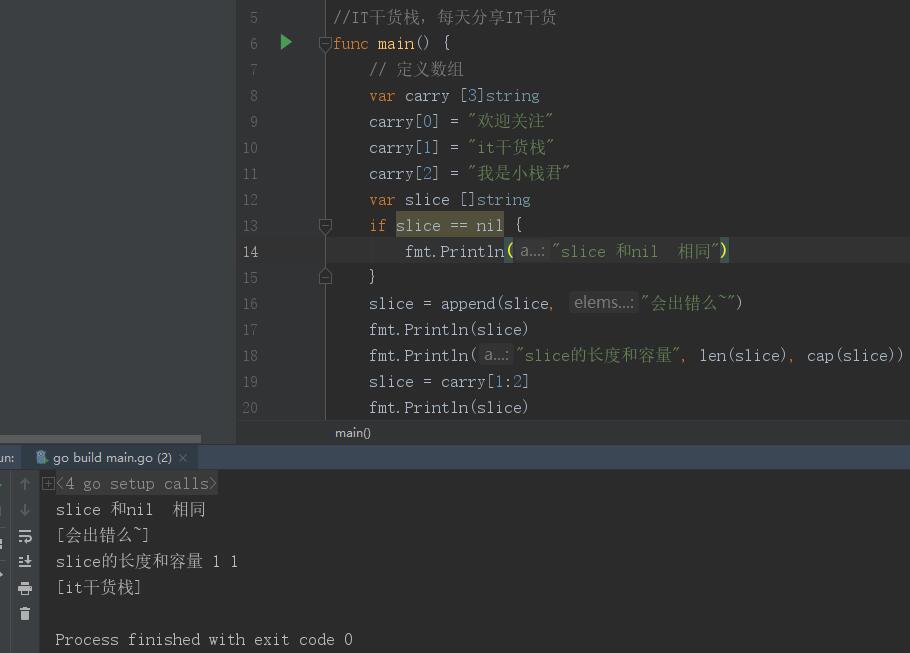Click the horizontal scrollbar under left panel
910x653 pixels.
pyautogui.click(x=100, y=438)
